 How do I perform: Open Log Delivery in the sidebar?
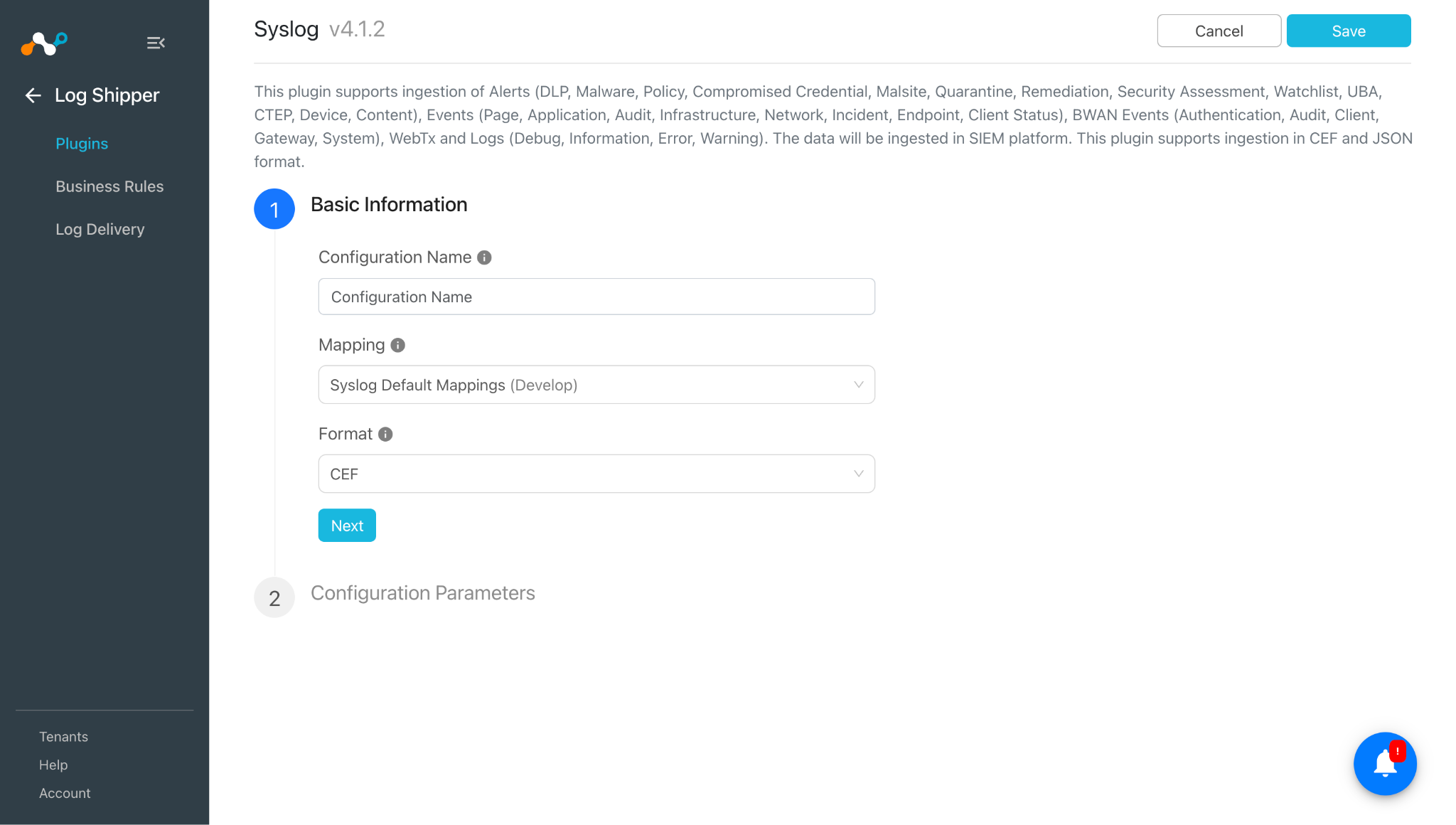click(100, 229)
